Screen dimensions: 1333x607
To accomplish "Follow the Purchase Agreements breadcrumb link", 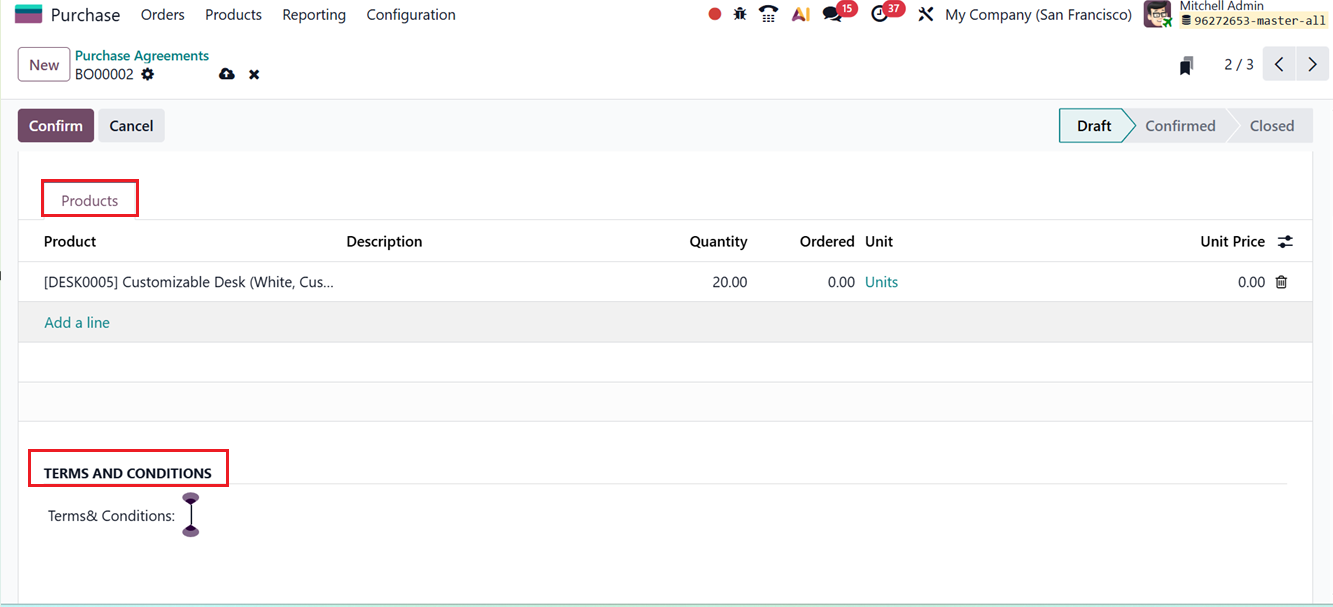I will [142, 56].
